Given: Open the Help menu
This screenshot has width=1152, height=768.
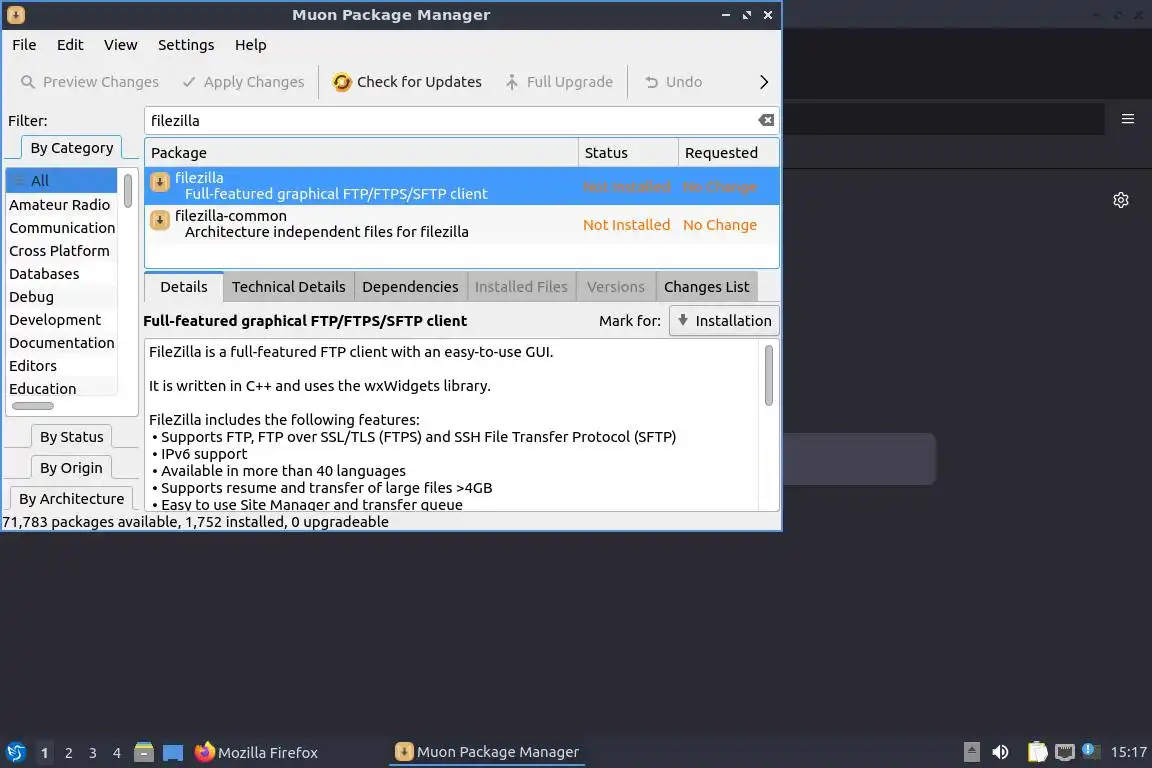Looking at the screenshot, I should click(251, 45).
